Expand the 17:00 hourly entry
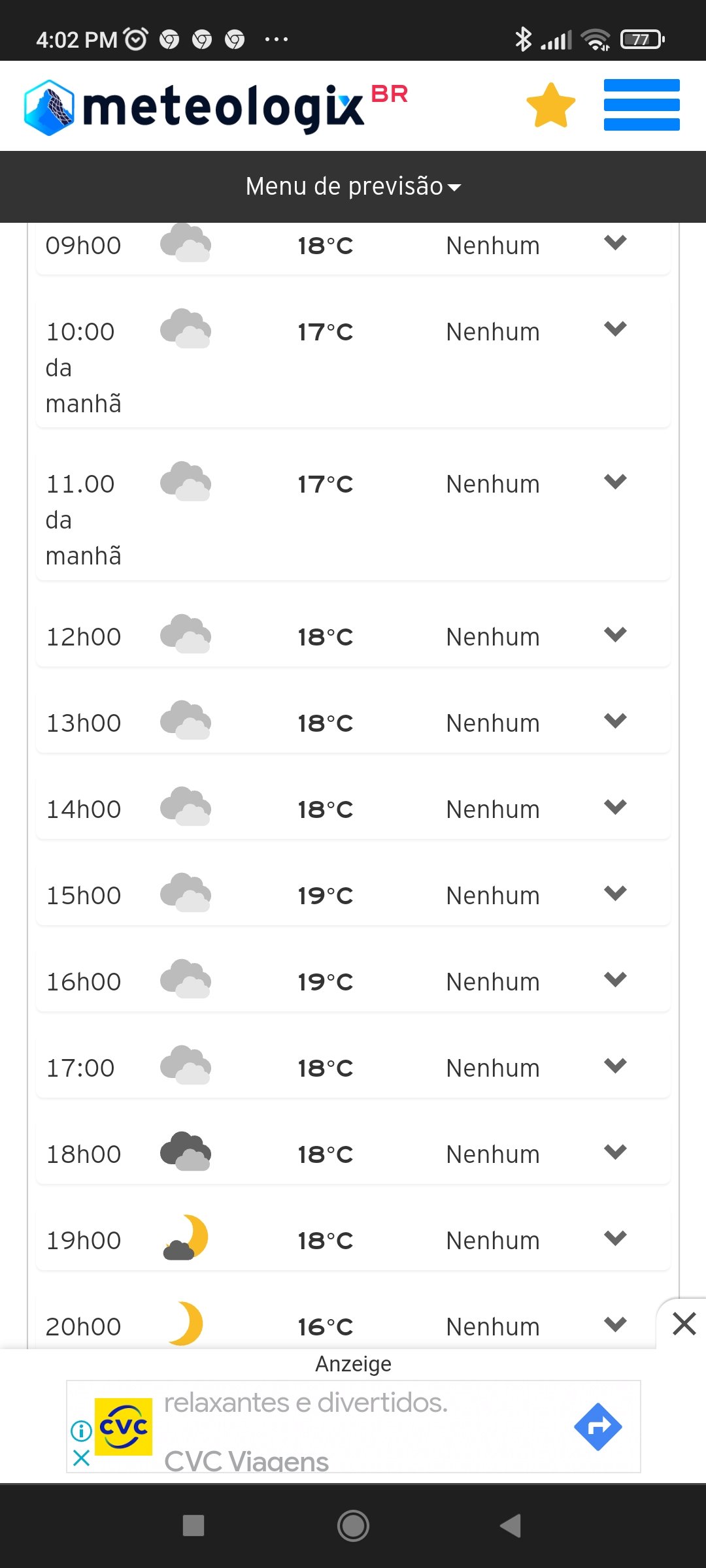Screen dimensions: 706x1568 point(615,1066)
